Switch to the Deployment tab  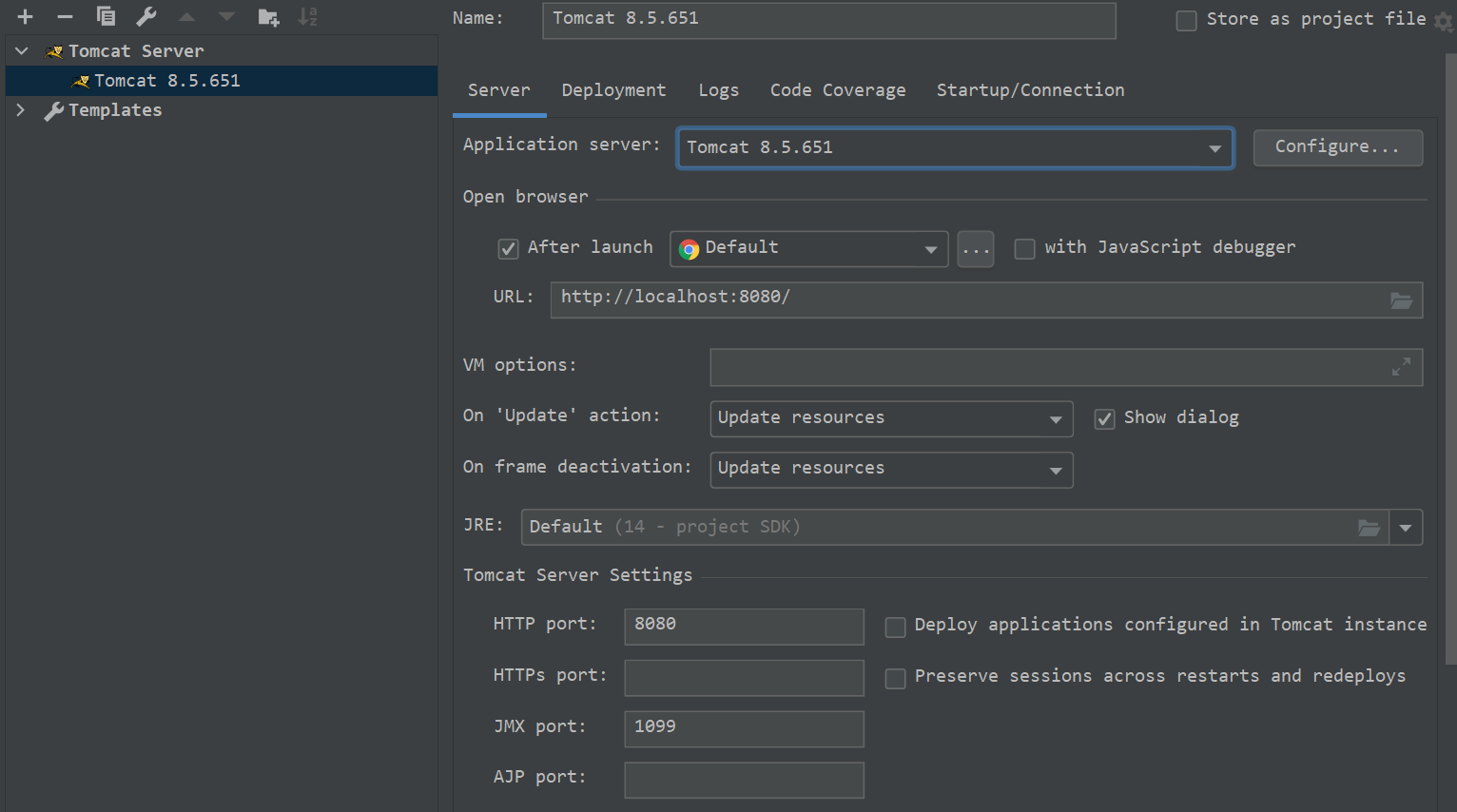pyautogui.click(x=613, y=90)
